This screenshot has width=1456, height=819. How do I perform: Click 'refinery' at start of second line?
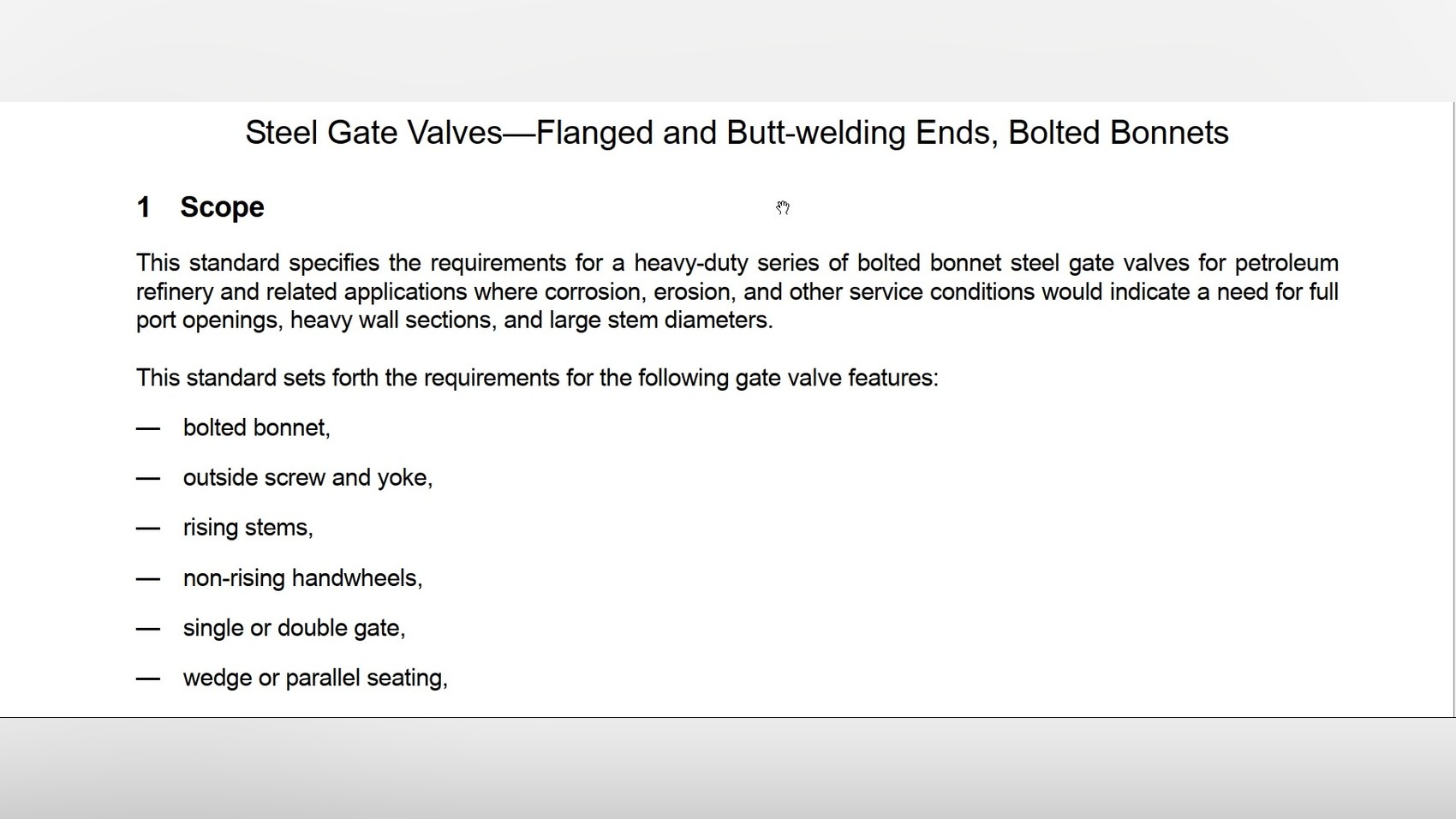(x=175, y=292)
